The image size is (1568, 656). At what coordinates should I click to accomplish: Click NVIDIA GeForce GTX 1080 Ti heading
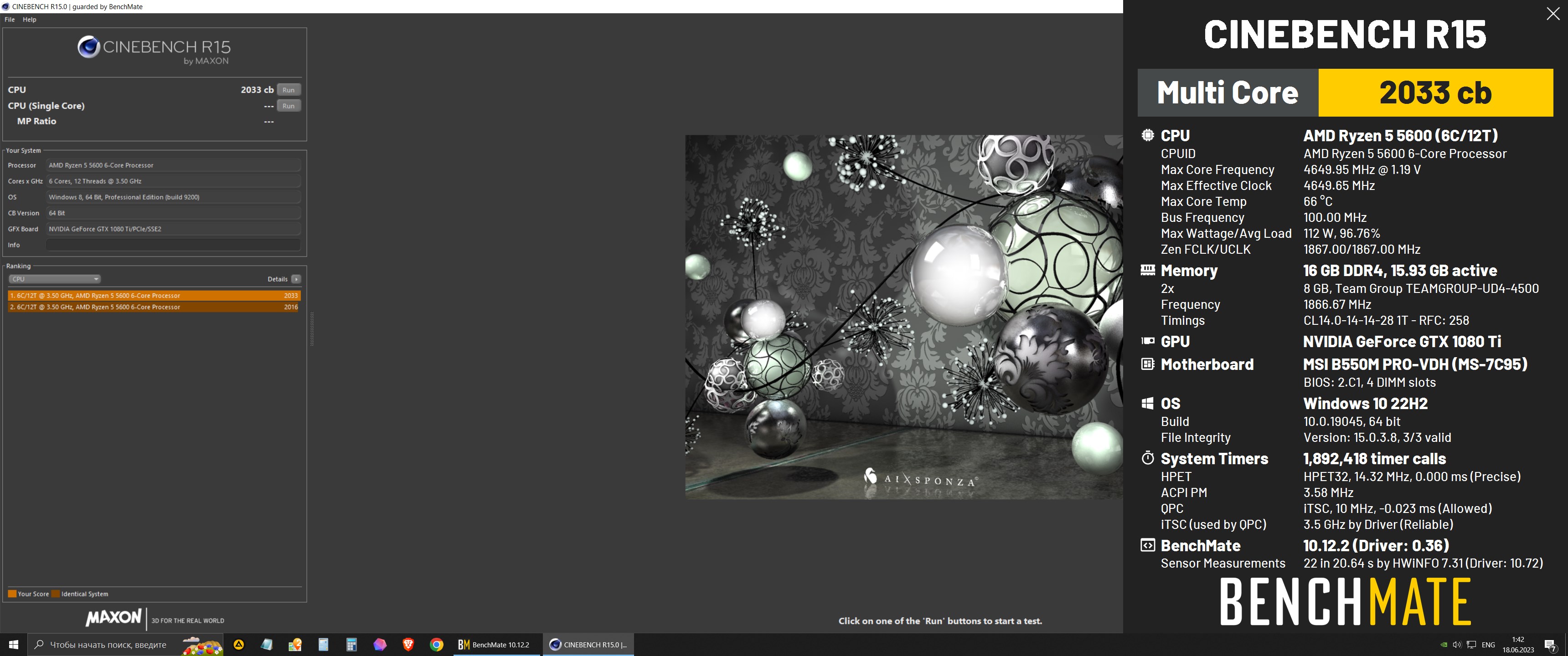click(x=1403, y=341)
